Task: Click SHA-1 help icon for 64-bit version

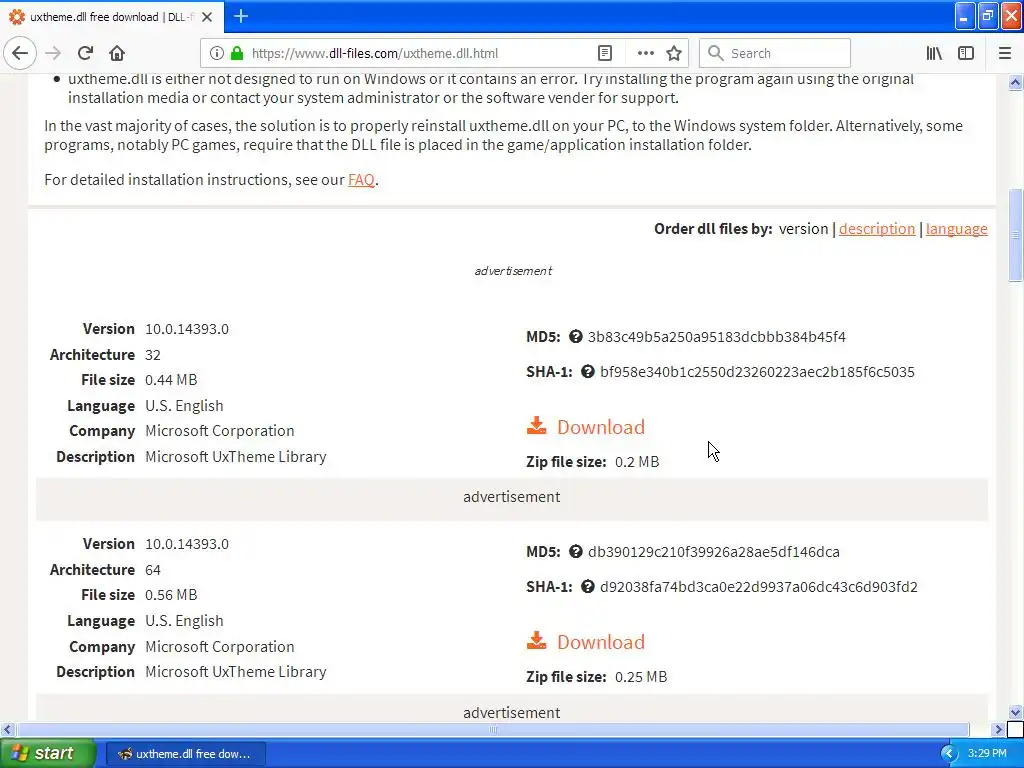Action: (x=588, y=586)
